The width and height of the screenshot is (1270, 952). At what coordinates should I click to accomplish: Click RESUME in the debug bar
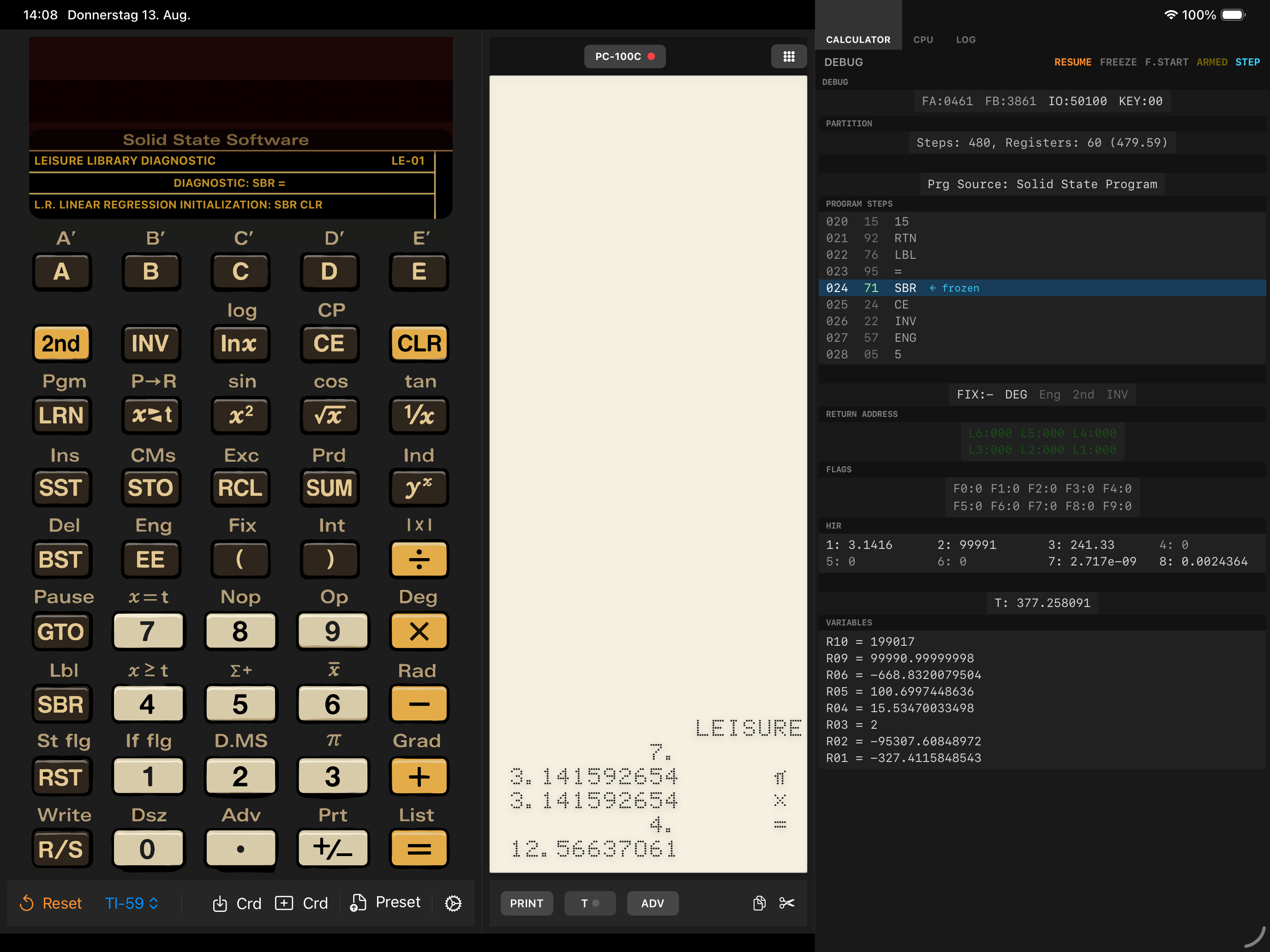[x=1072, y=62]
